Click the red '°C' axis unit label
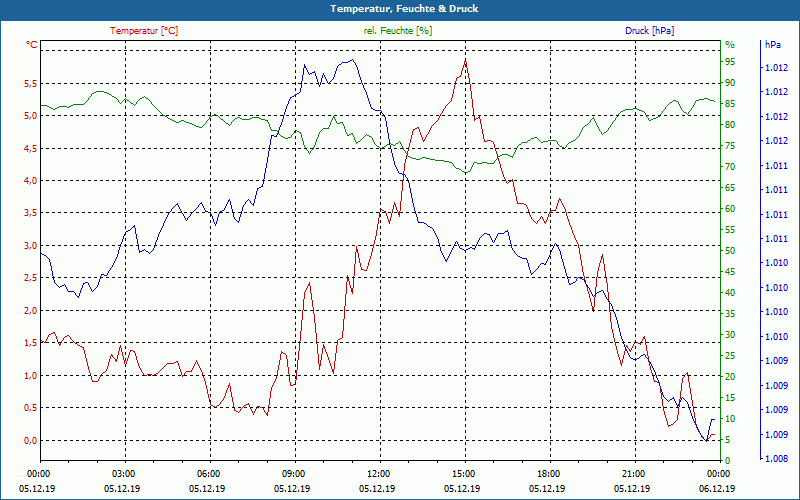The height and width of the screenshot is (500, 800). [x=32, y=45]
